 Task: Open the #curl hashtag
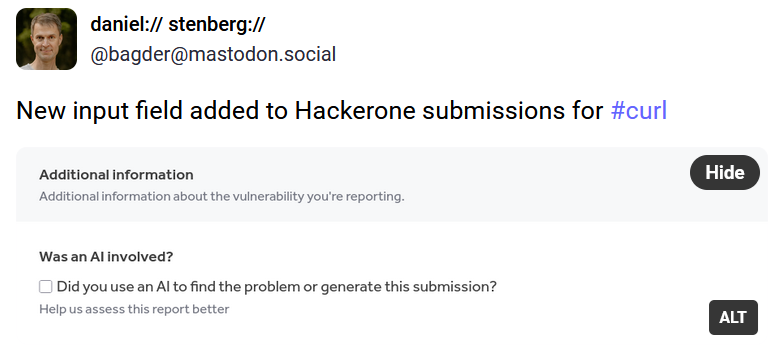coord(639,111)
